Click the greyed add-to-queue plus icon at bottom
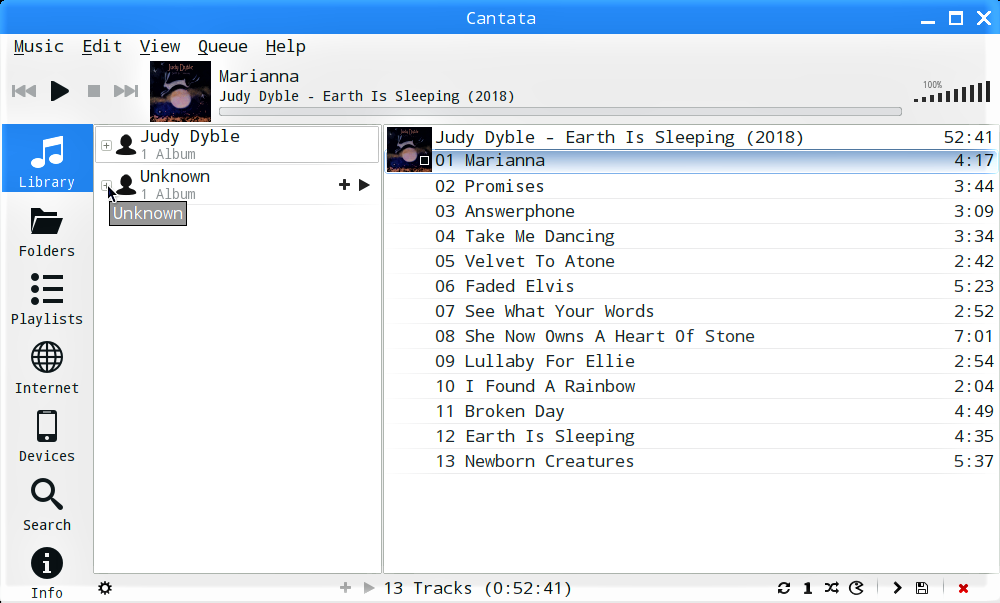 point(345,588)
